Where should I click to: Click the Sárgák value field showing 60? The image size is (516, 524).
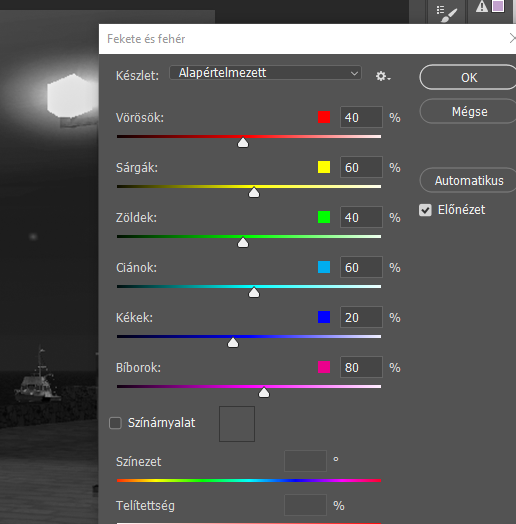pyautogui.click(x=361, y=167)
